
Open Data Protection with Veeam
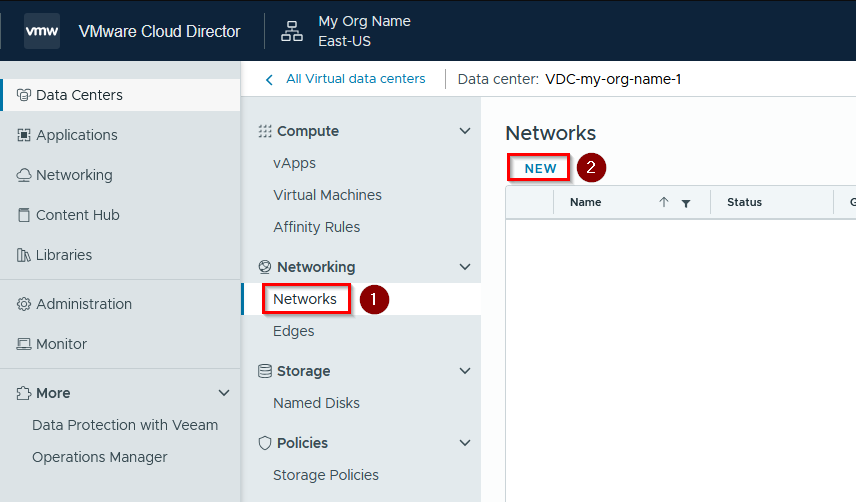[125, 425]
